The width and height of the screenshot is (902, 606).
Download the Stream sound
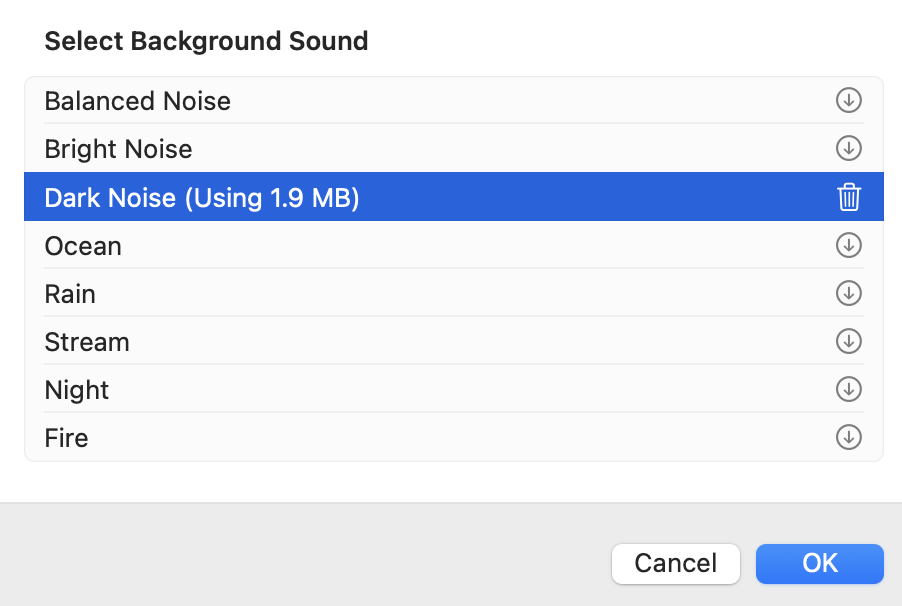tap(848, 341)
